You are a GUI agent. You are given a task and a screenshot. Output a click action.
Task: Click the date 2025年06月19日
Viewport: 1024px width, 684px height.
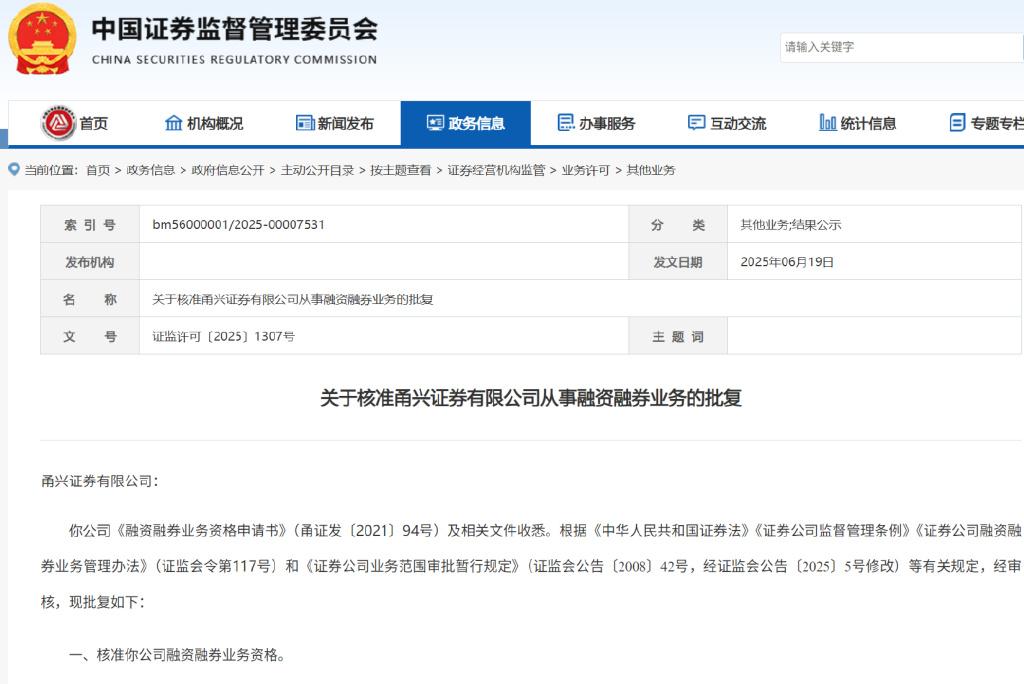tap(787, 262)
